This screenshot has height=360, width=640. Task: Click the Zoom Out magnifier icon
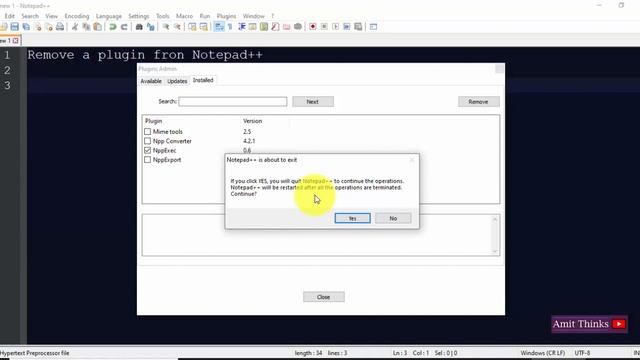(x=177, y=27)
